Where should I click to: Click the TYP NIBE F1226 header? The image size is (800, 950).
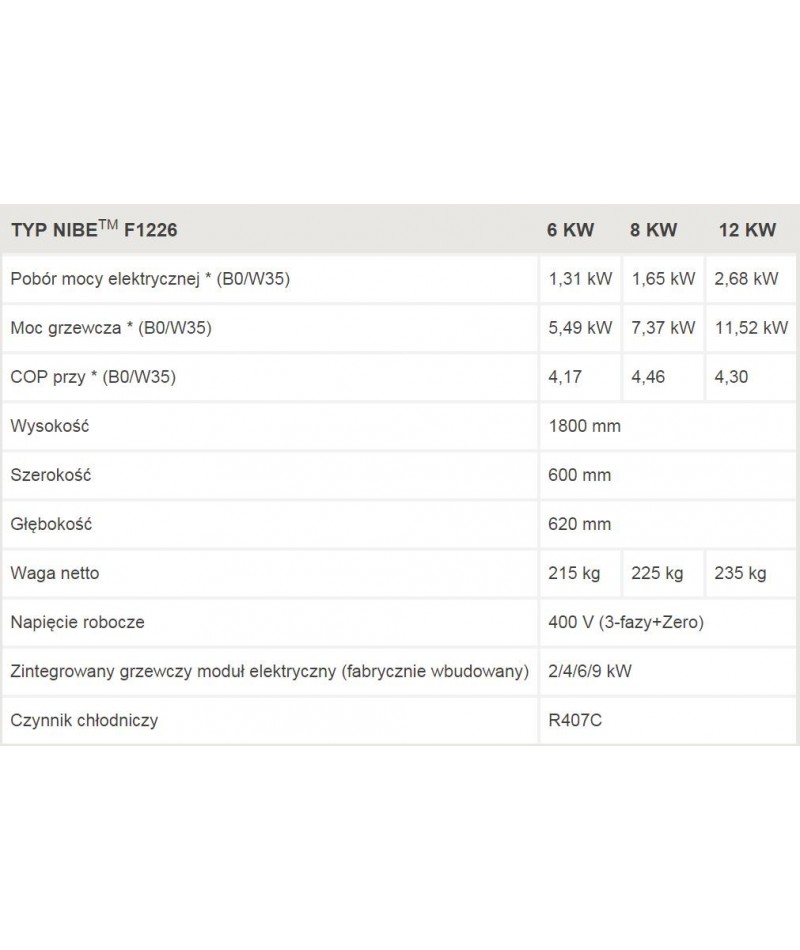[95, 230]
